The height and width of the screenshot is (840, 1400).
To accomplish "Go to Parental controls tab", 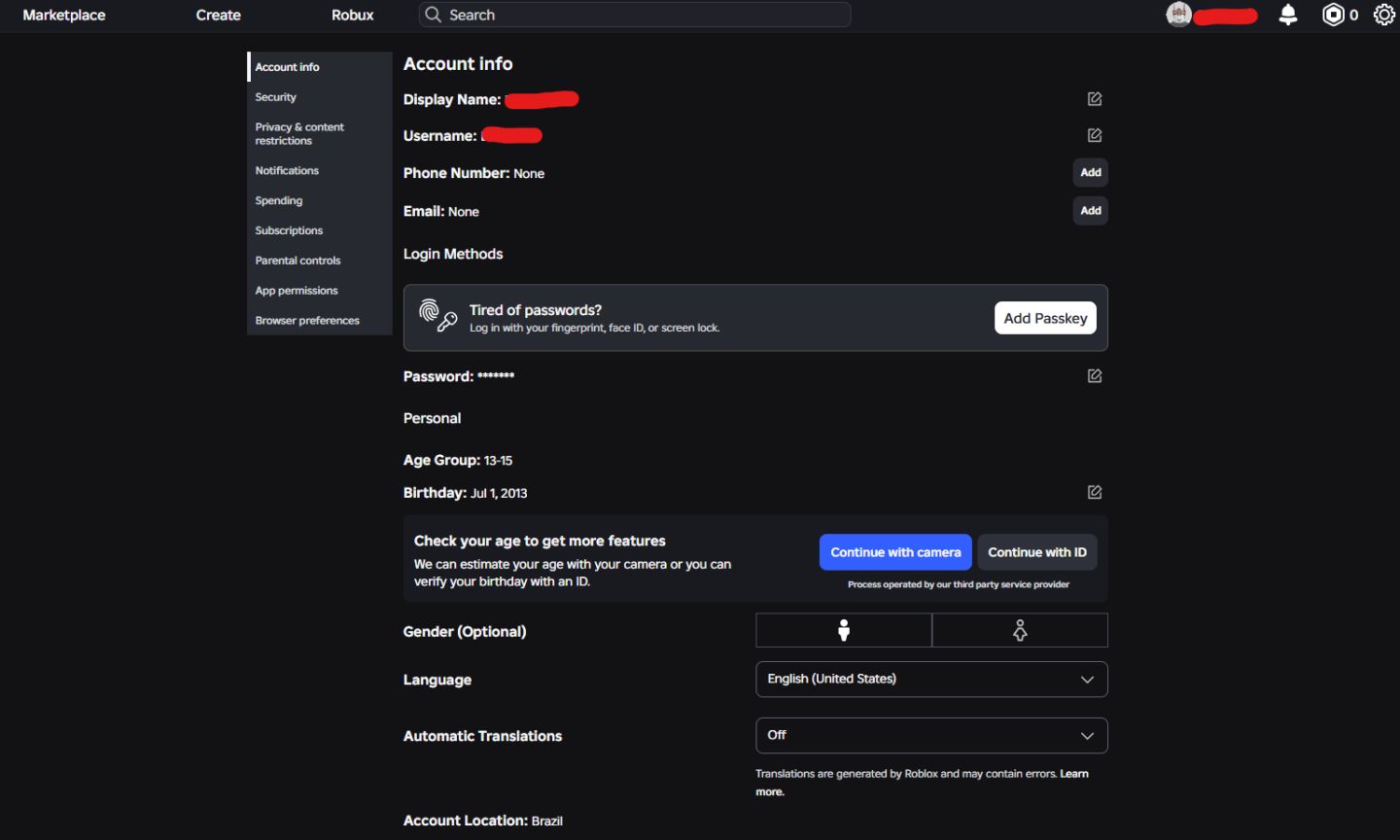I will (x=320, y=261).
